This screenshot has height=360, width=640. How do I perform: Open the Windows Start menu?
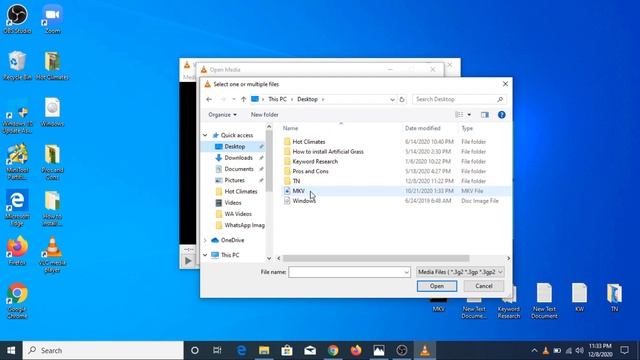pyautogui.click(x=11, y=350)
